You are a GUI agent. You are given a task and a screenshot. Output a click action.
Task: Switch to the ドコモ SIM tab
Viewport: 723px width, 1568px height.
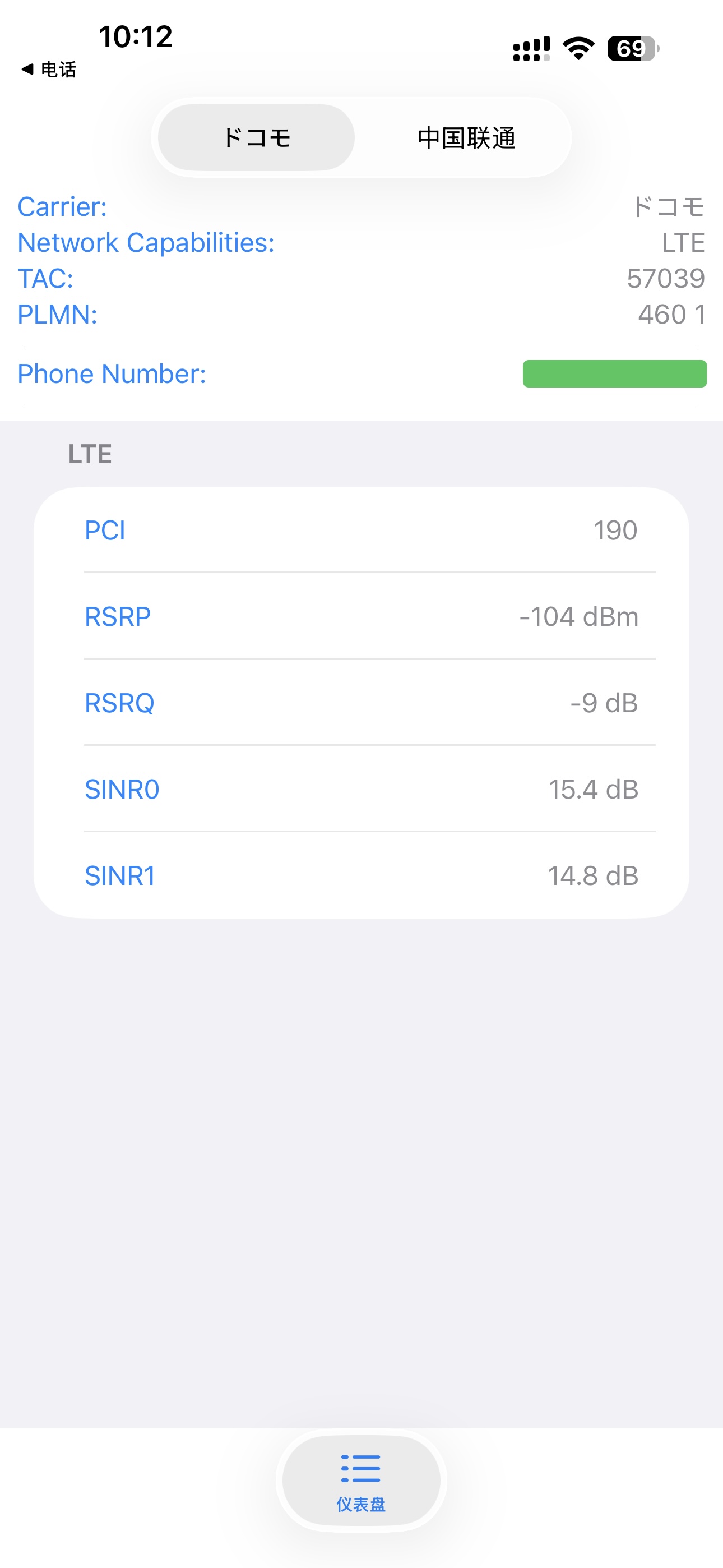[x=256, y=137]
